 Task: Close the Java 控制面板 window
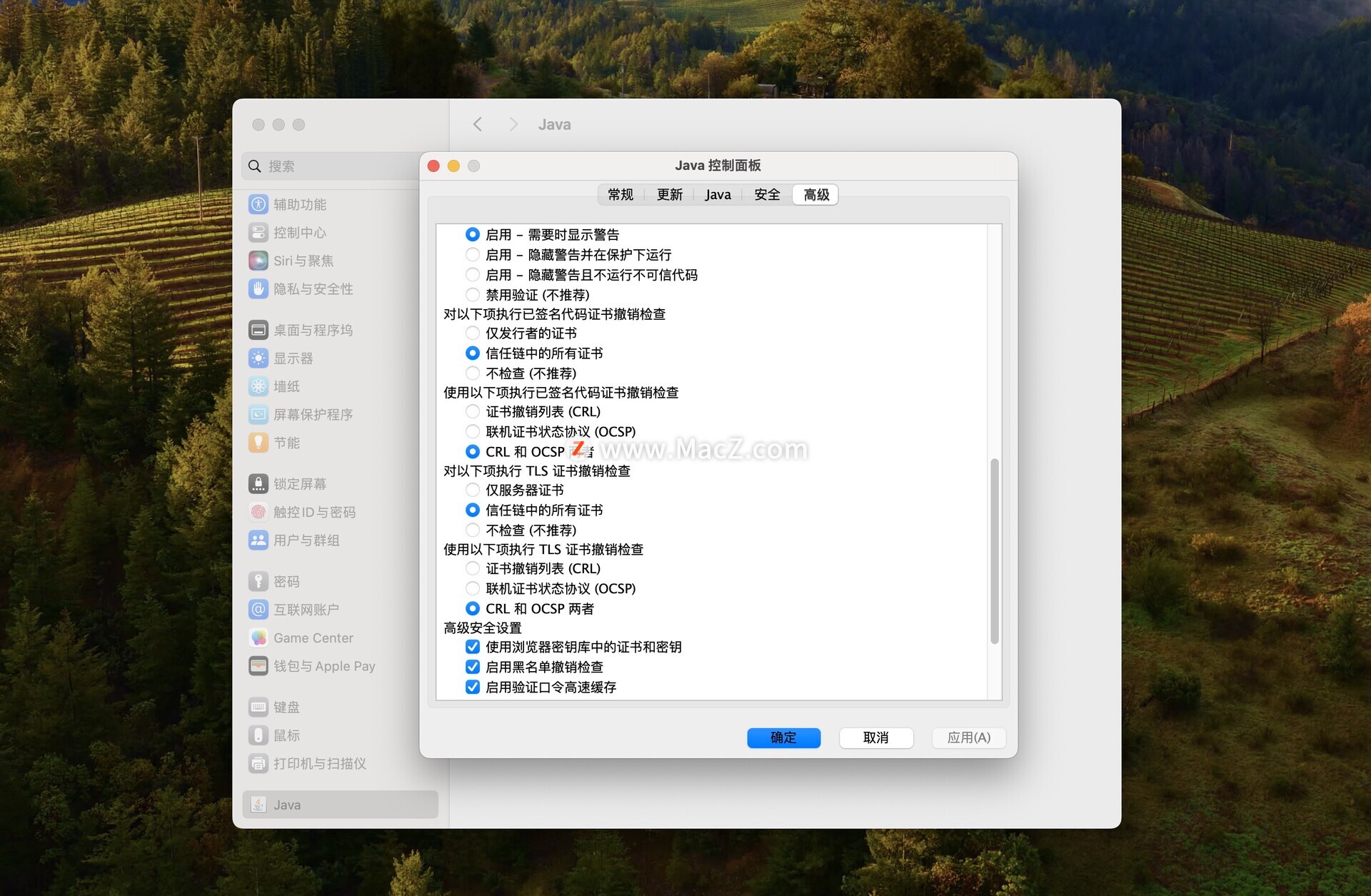point(433,166)
